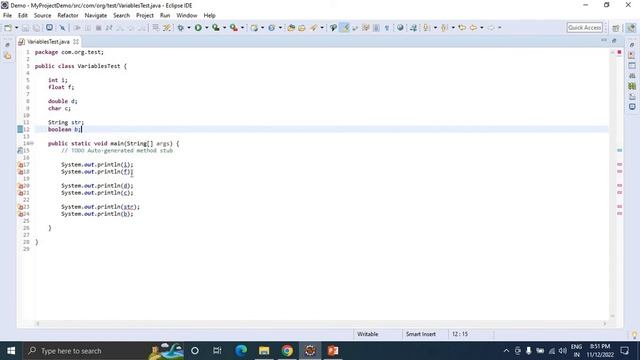Open the New Java Package dropdown arrow

pyautogui.click(x=262, y=28)
